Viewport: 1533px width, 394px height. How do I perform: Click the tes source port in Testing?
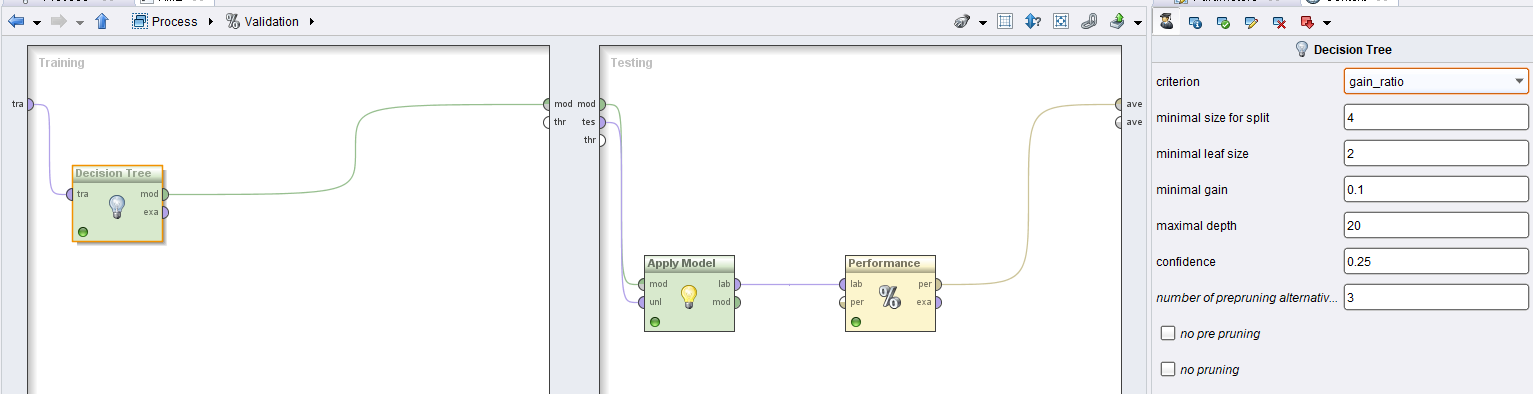click(602, 122)
